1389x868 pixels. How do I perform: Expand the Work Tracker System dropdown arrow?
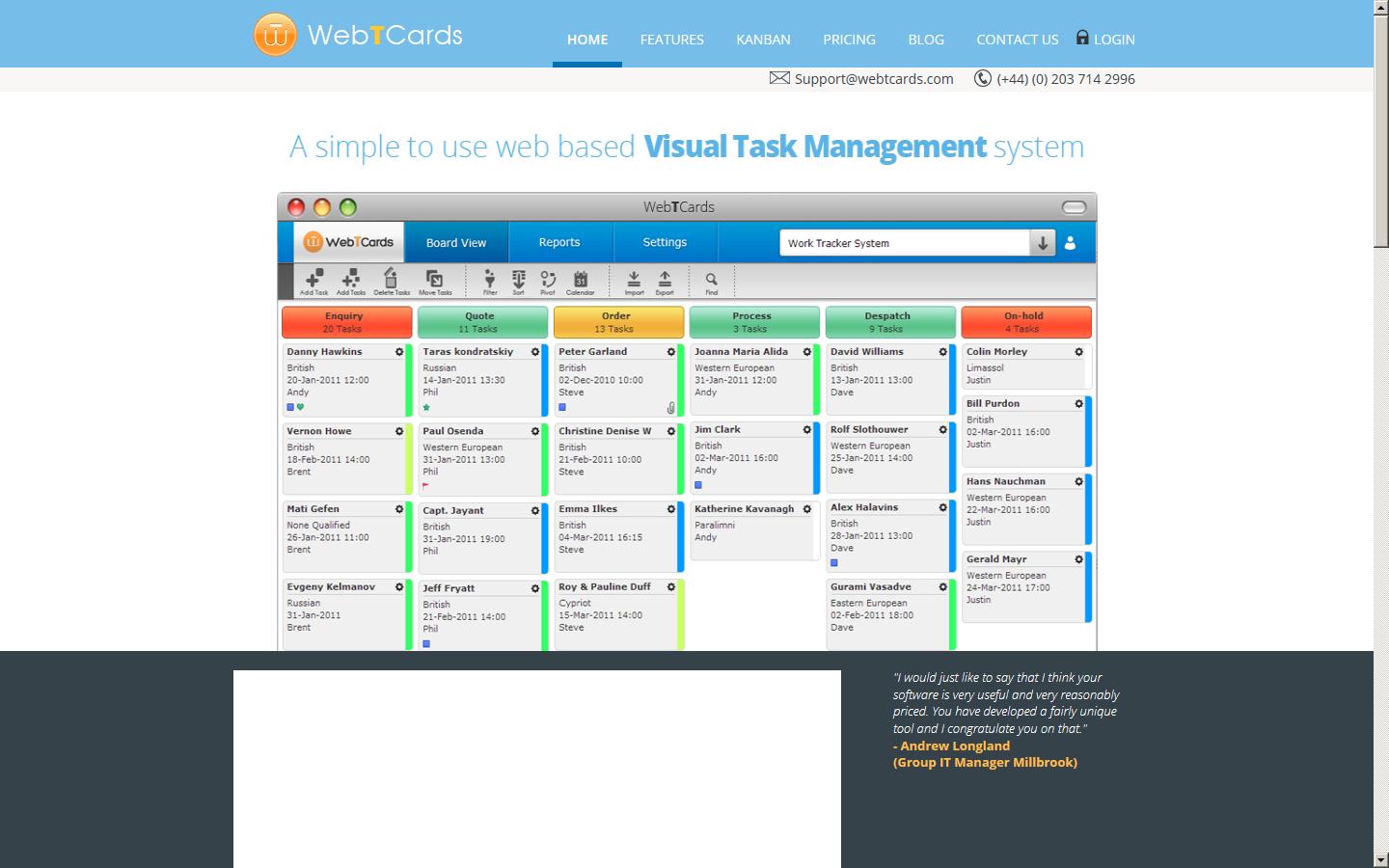1043,243
